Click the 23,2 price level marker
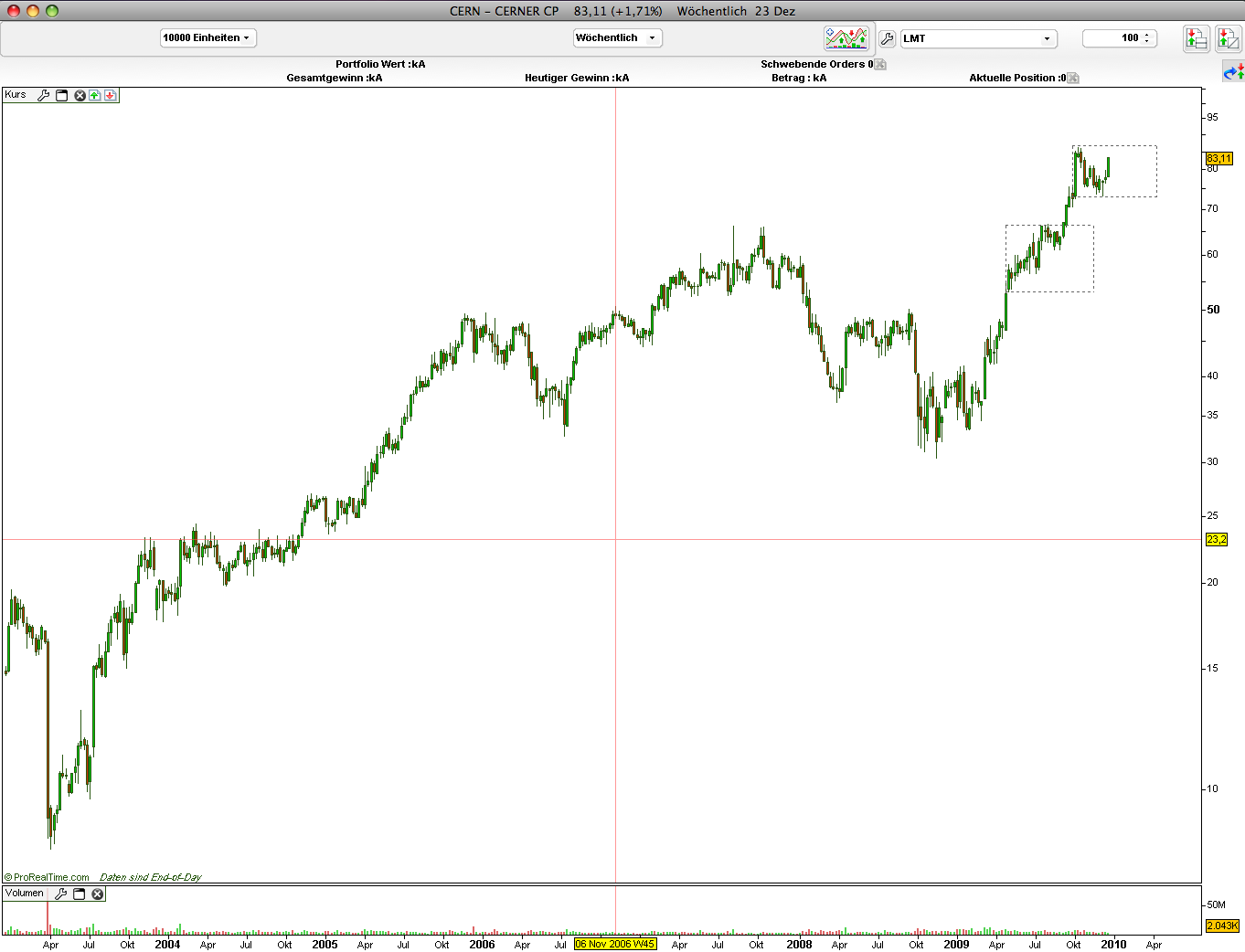 pos(1217,539)
